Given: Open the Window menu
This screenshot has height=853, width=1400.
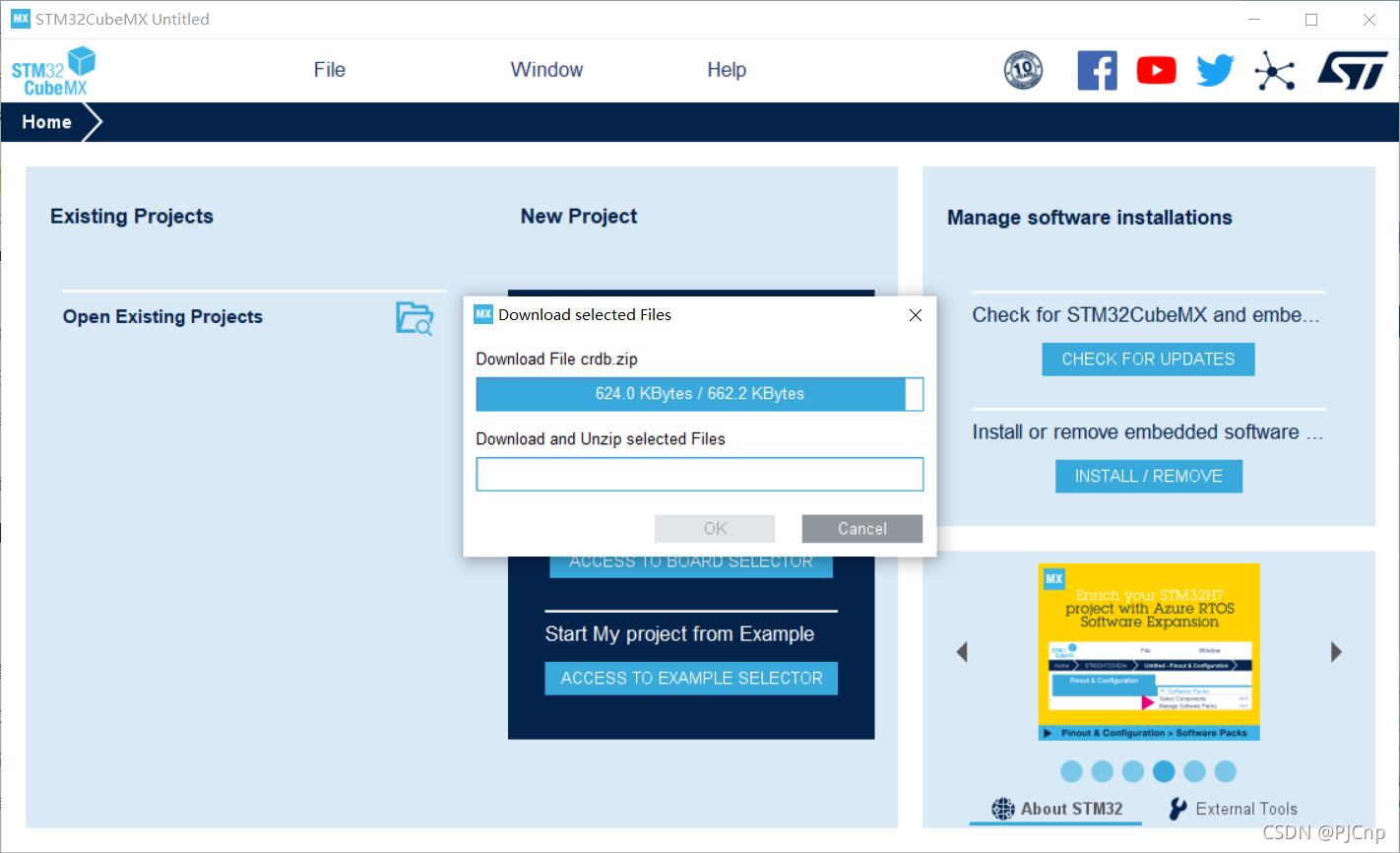Looking at the screenshot, I should [546, 70].
